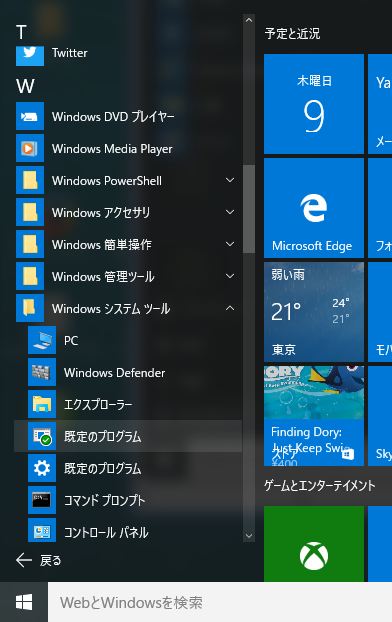Open the Finding Dory store tile
This screenshot has height=622, width=392.
314,416
